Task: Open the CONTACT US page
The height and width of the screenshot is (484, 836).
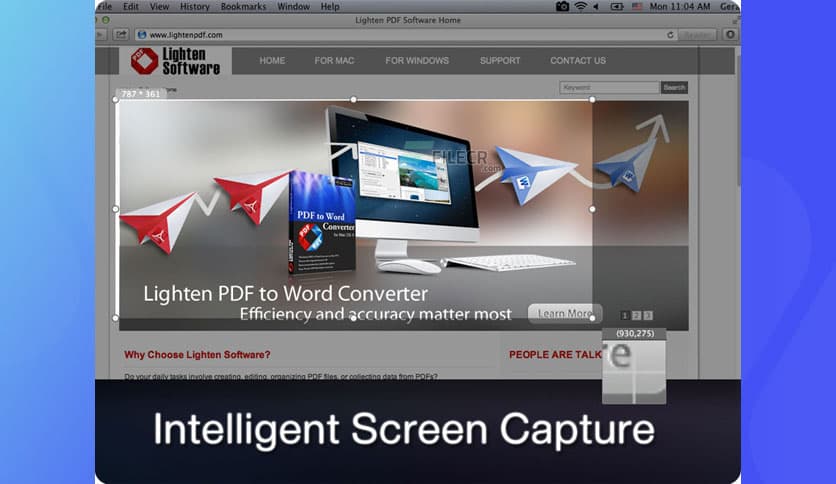Action: click(x=578, y=61)
